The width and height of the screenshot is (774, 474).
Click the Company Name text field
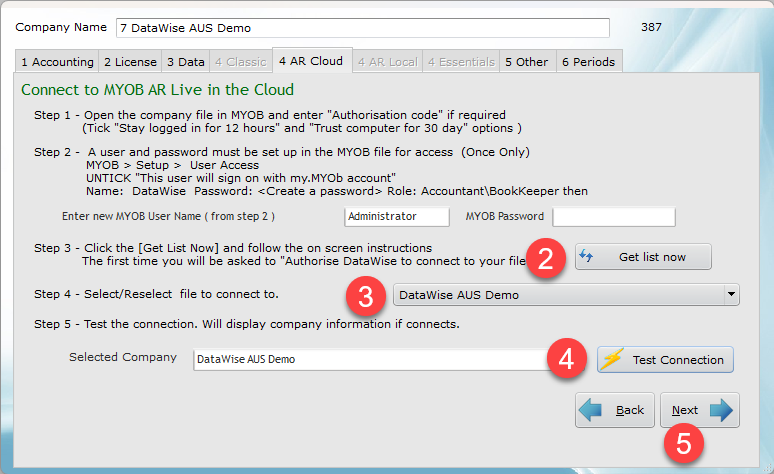[x=362, y=28]
